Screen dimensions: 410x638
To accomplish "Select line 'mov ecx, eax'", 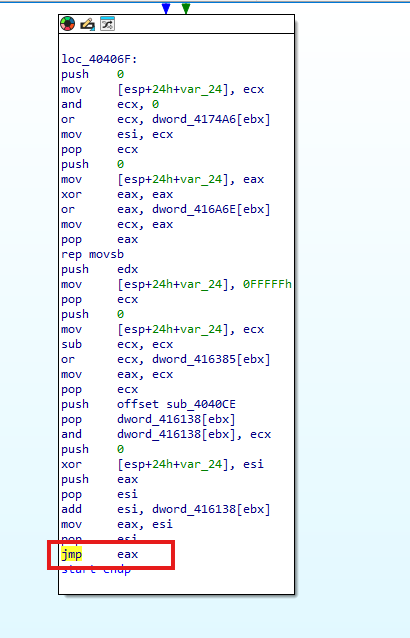I will pos(117,225).
